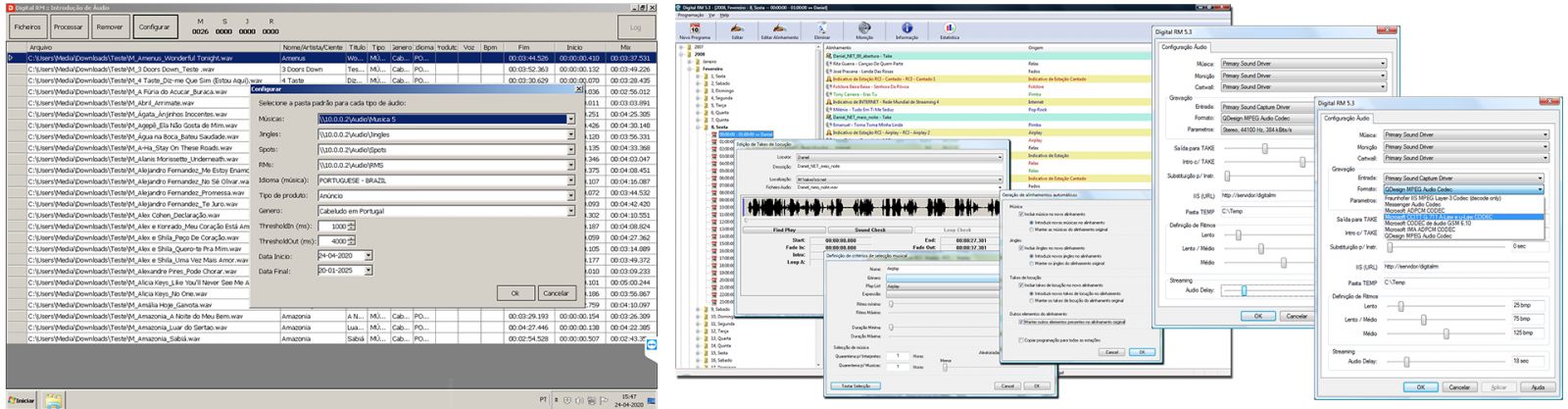The width and height of the screenshot is (1568, 409).
Task: Select Microsoft ADPCM CODEC in the list
Action: point(1414,210)
